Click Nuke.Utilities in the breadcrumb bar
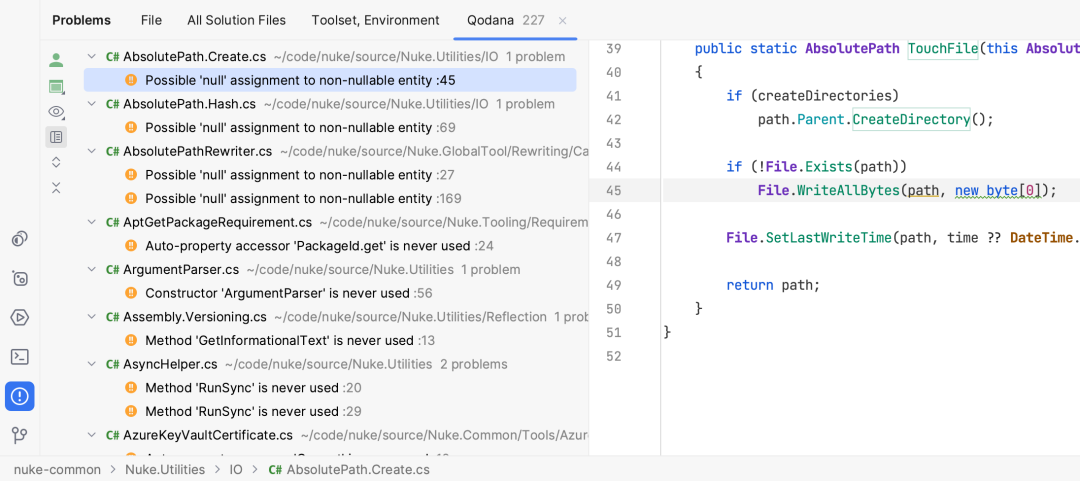This screenshot has height=481, width=1080. click(165, 470)
